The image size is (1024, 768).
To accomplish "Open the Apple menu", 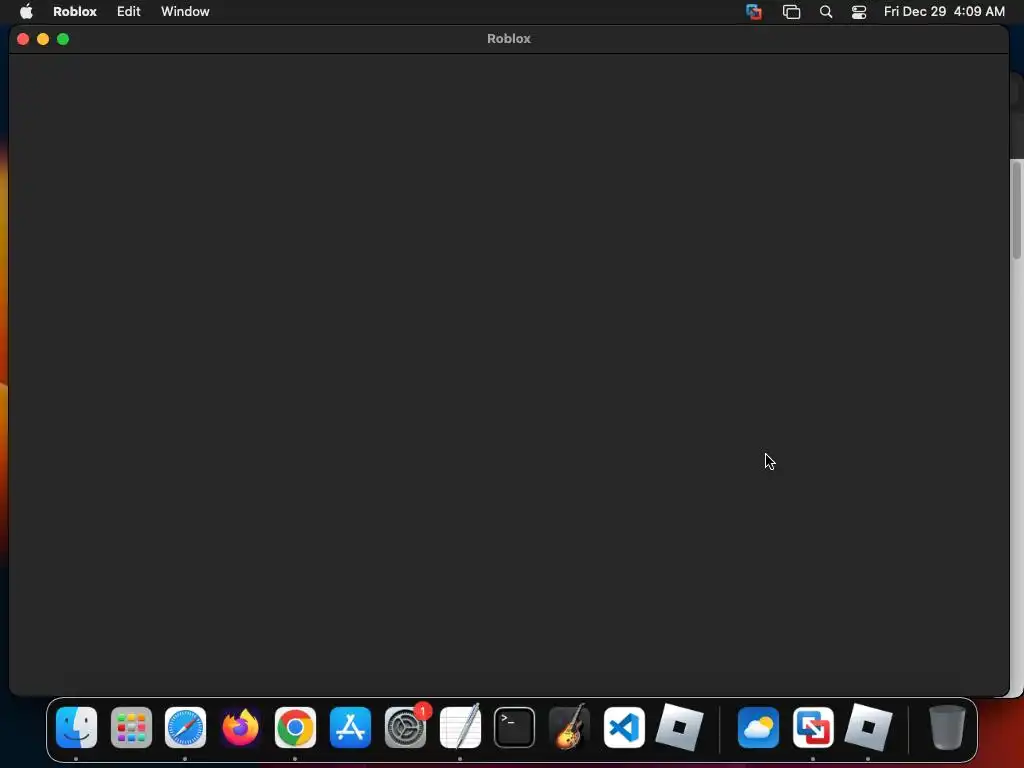I will 26,11.
